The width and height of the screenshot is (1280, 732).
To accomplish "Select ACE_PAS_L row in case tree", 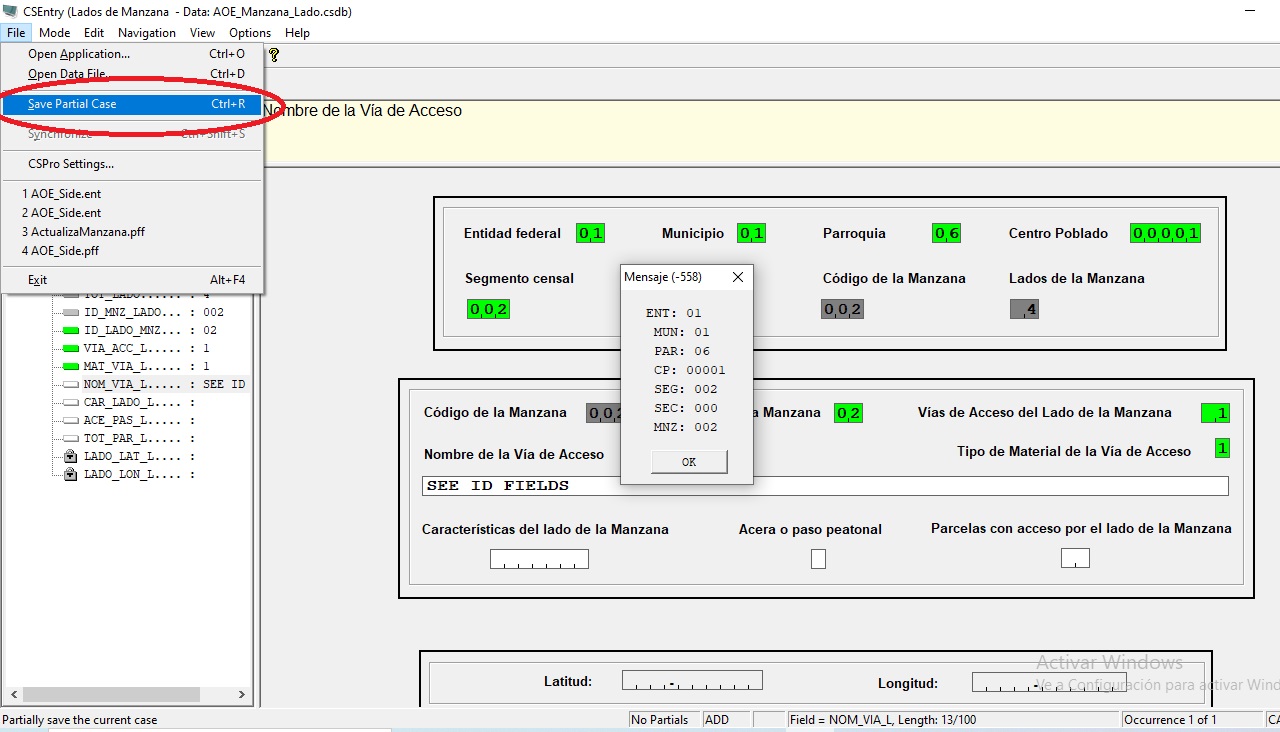I will [140, 420].
